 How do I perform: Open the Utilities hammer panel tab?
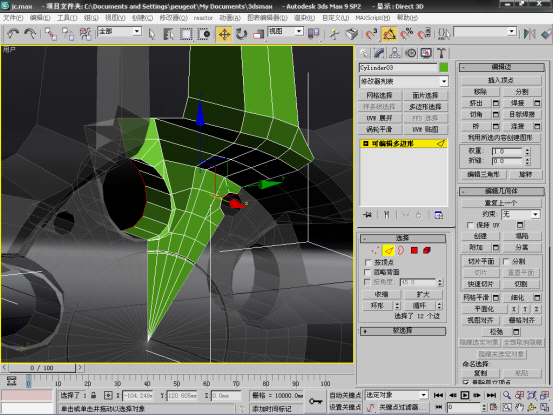[441, 53]
